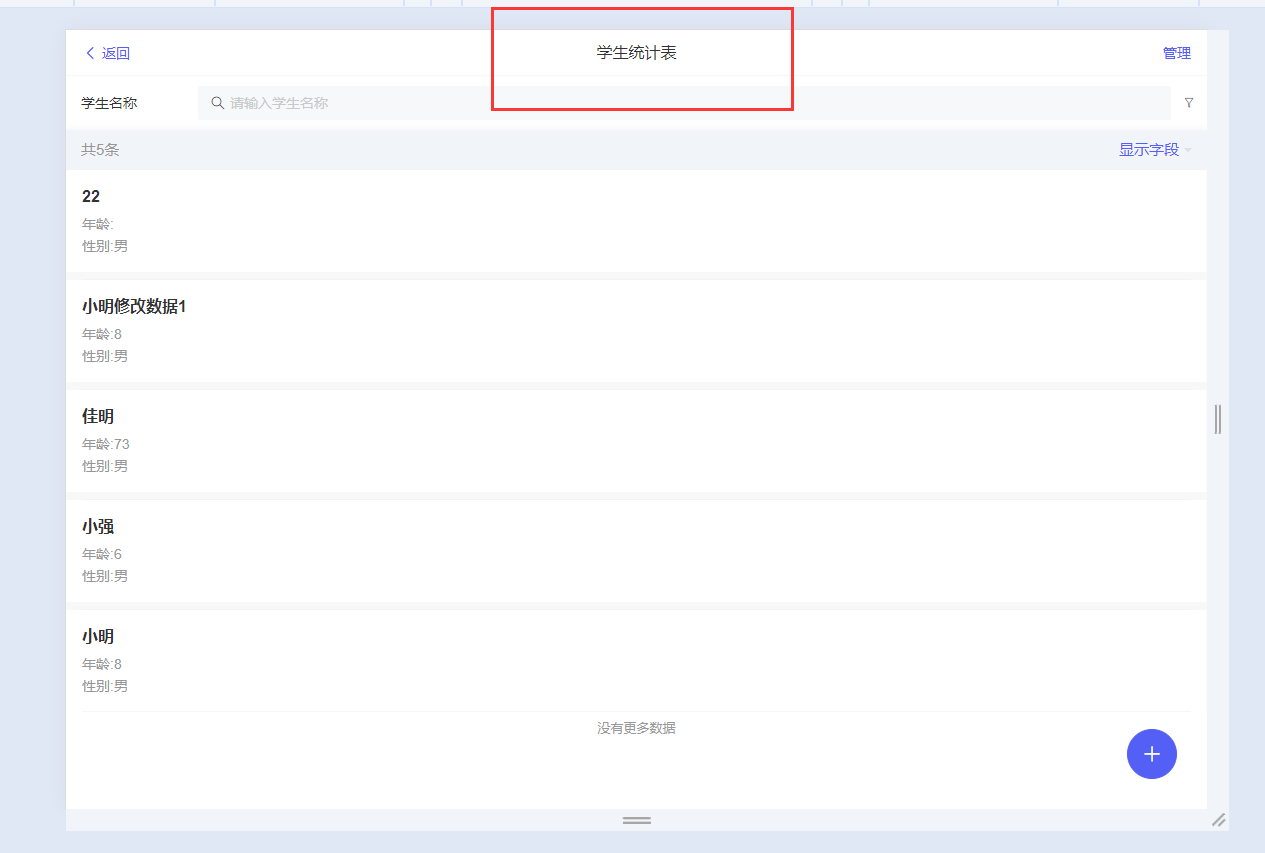Click the 学生名称 field label
Screen dimensions: 1265x853
(x=109, y=103)
